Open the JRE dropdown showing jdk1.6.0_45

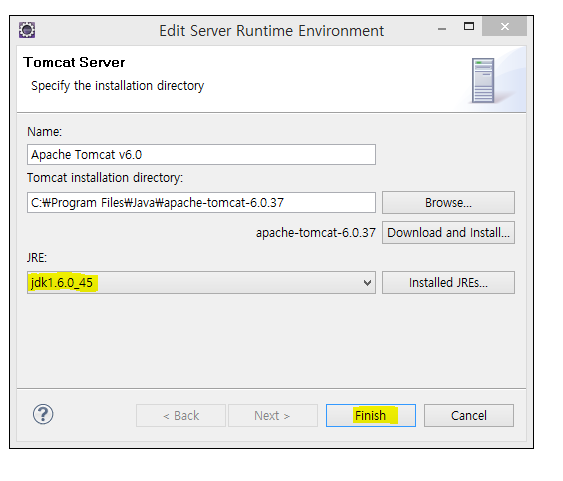tap(201, 282)
